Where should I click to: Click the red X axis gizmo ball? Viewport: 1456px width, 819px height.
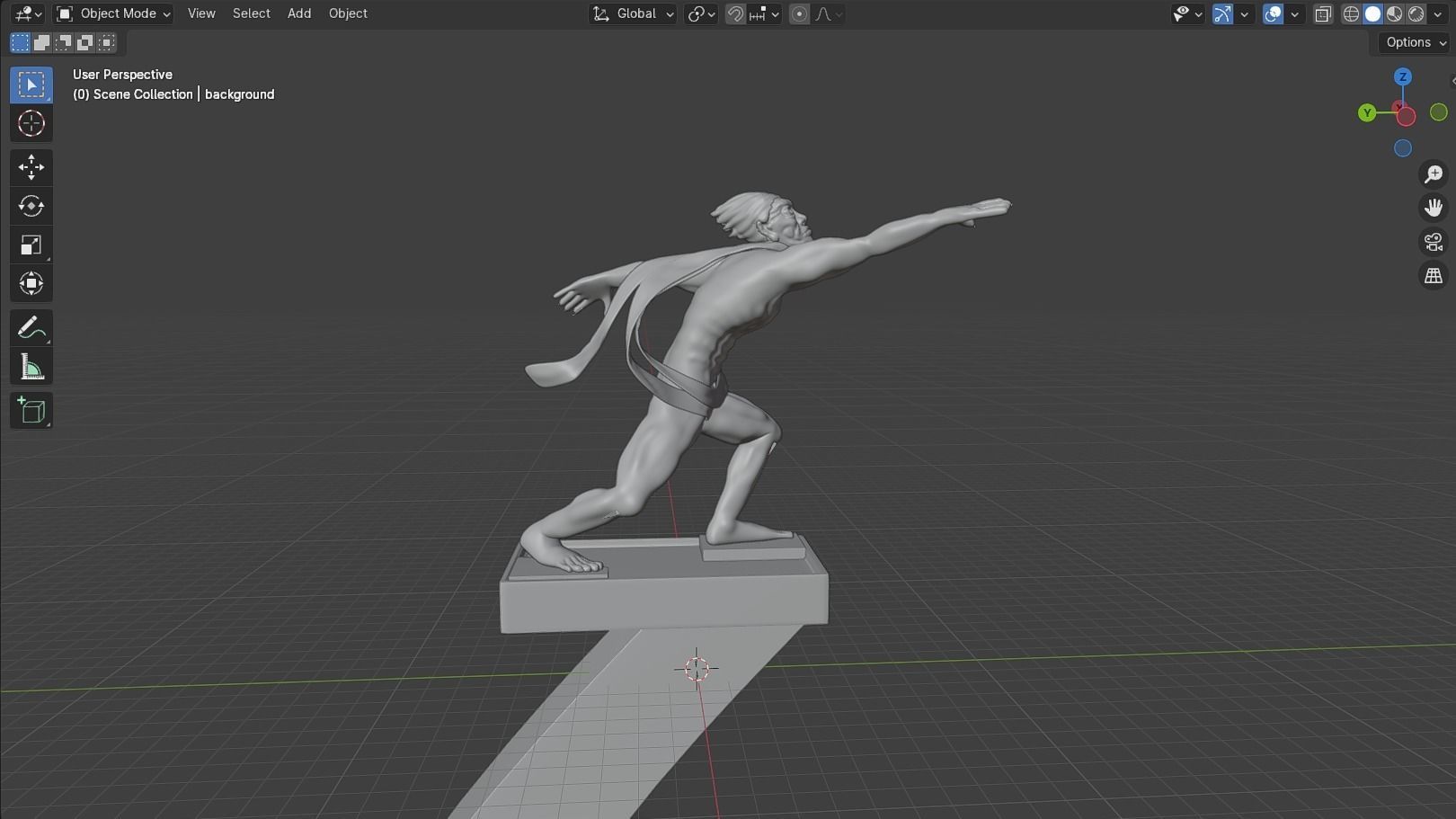coord(1407,116)
